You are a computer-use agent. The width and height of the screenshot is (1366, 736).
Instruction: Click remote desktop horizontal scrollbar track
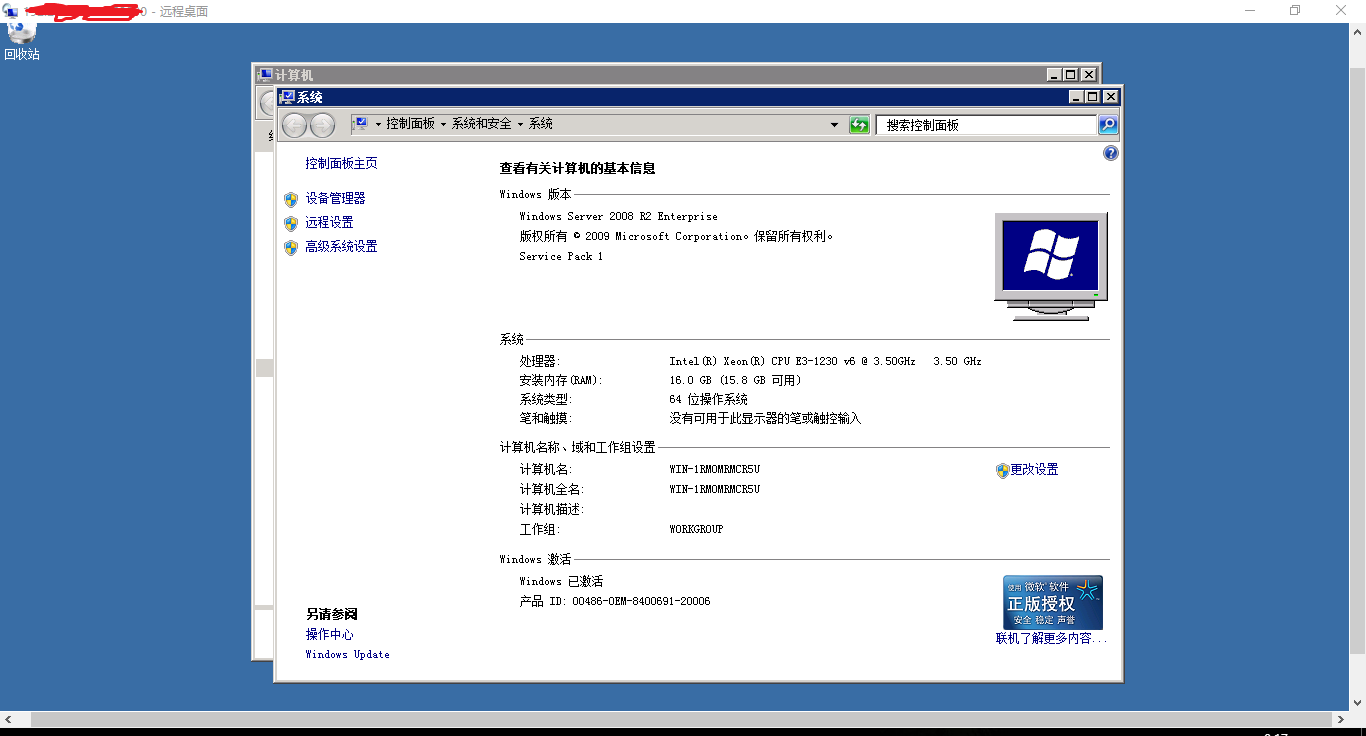click(682, 720)
